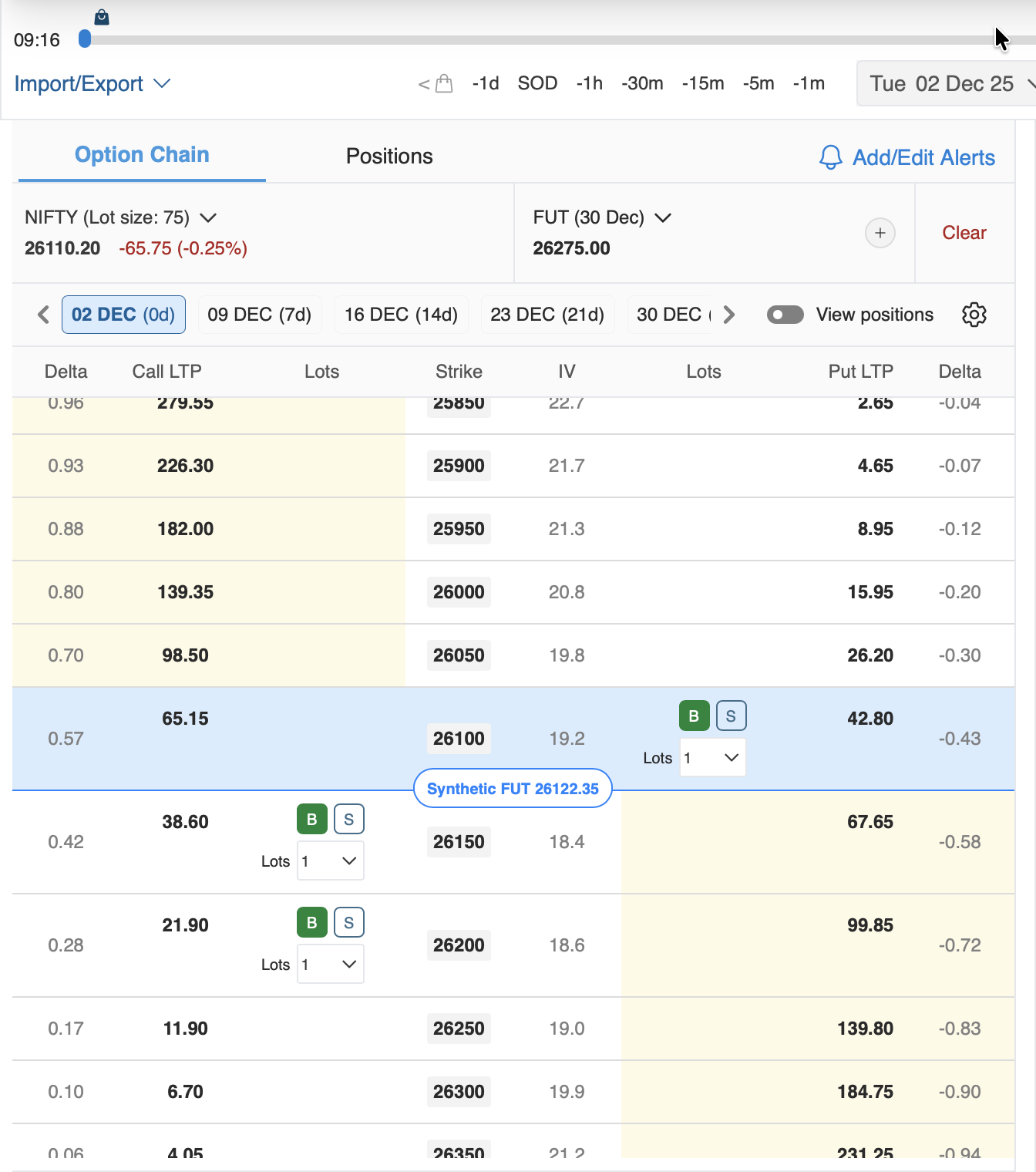Click the market open bag icon
Image resolution: width=1036 pixels, height=1172 pixels.
(x=444, y=83)
